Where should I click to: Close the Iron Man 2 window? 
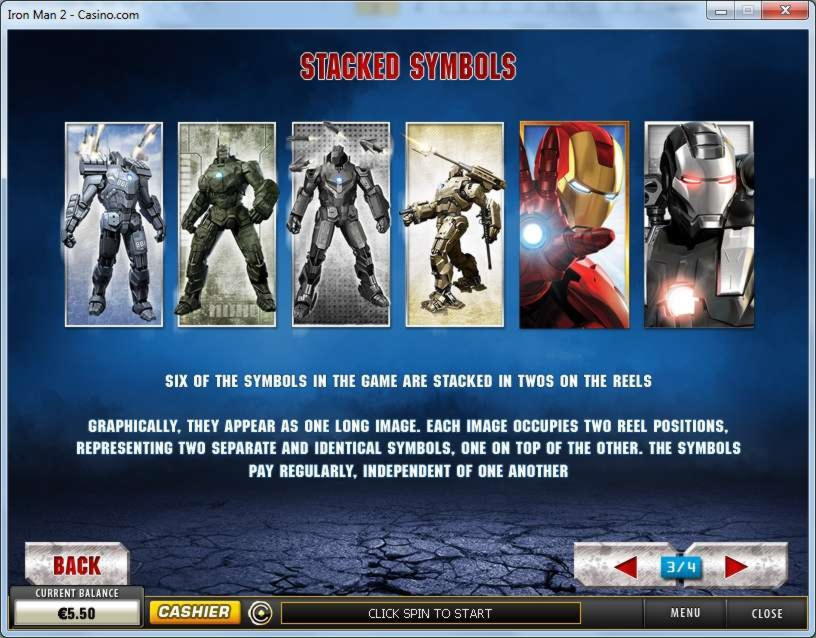[785, 11]
